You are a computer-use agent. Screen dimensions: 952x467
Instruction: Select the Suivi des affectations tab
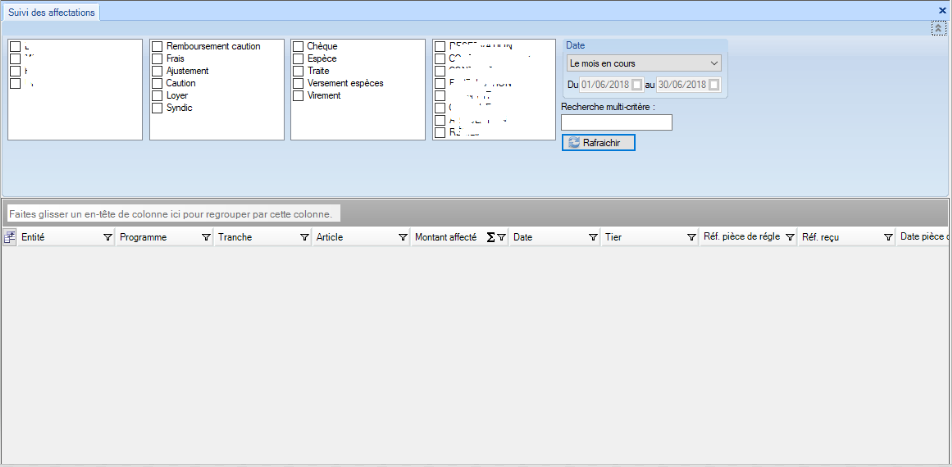(x=54, y=12)
